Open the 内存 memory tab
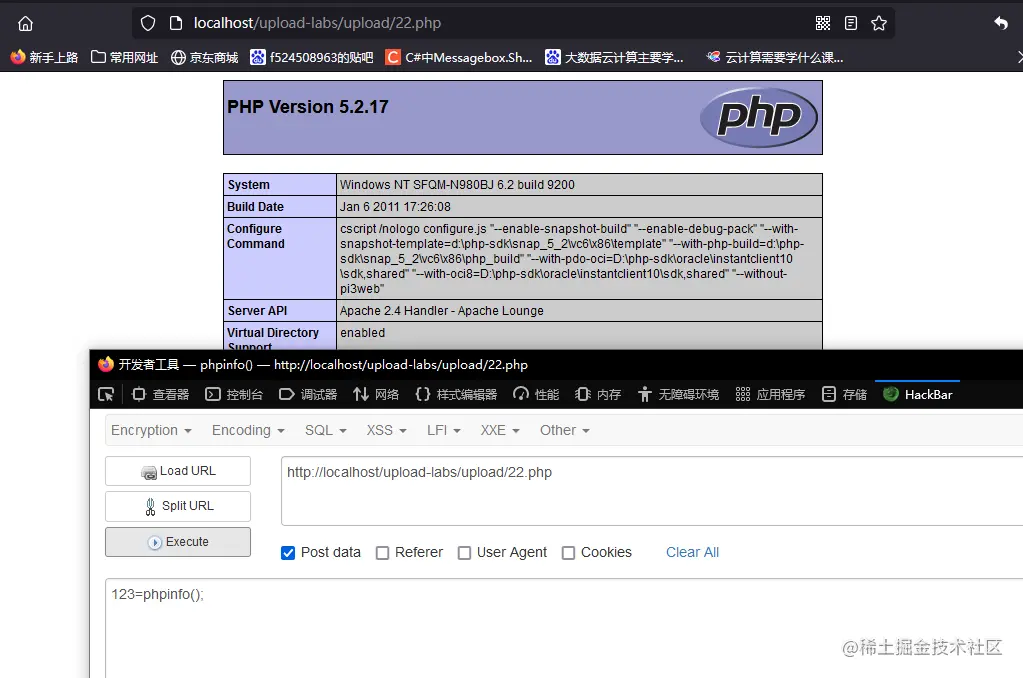The image size is (1023, 678). (x=598, y=395)
